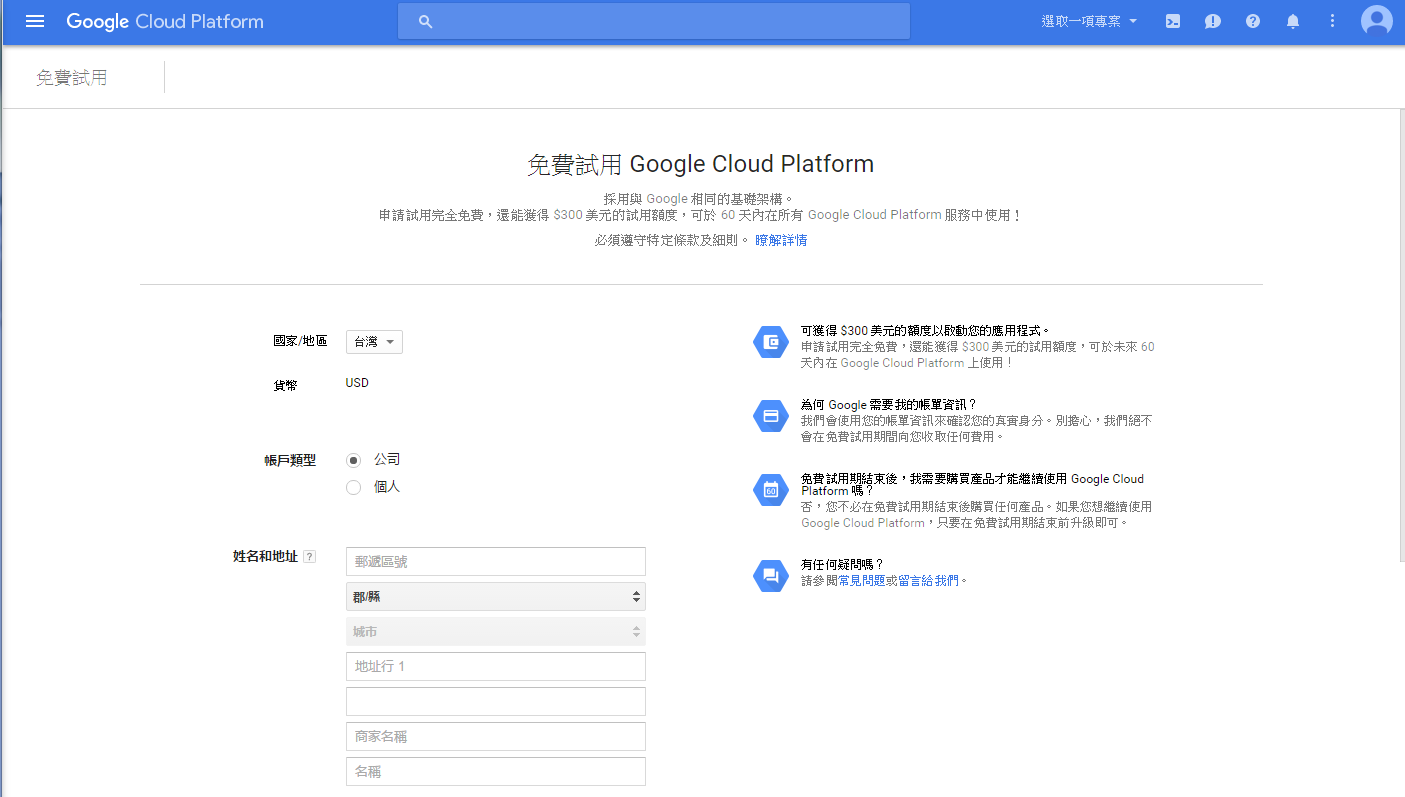Image resolution: width=1405 pixels, height=797 pixels.
Task: Click the 免費試用 Google Cloud Platform heading
Action: 701,164
